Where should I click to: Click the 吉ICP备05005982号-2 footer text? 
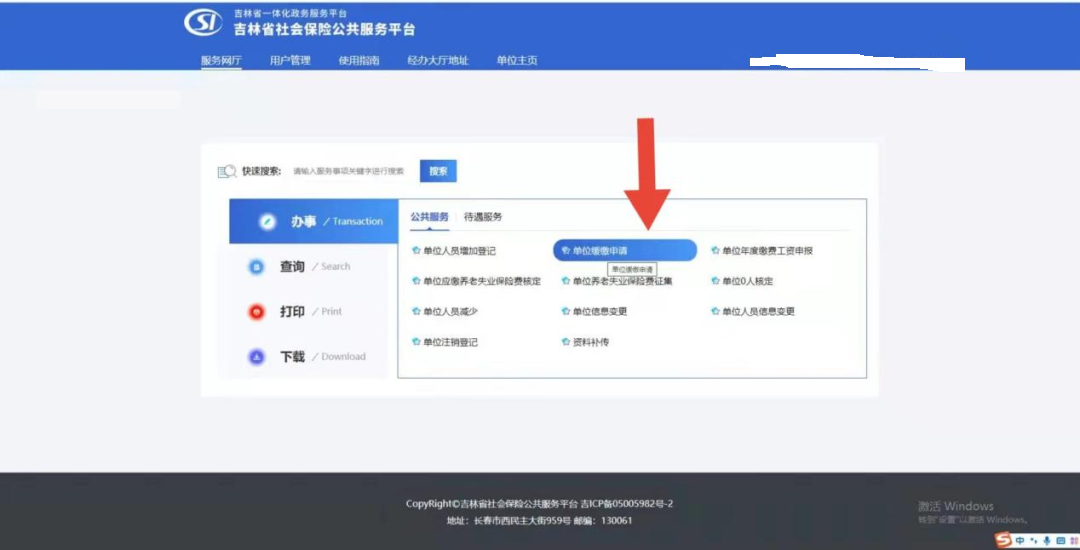click(627, 504)
